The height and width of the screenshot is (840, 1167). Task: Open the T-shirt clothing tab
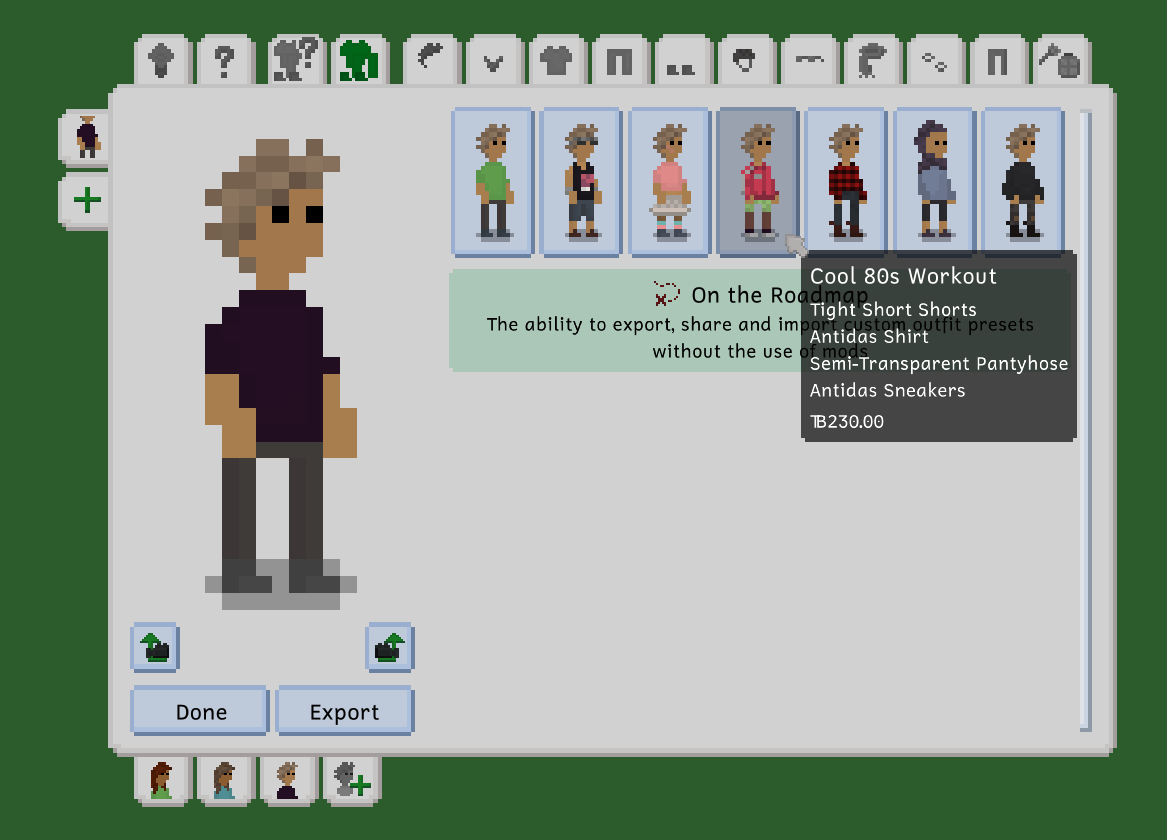[556, 62]
